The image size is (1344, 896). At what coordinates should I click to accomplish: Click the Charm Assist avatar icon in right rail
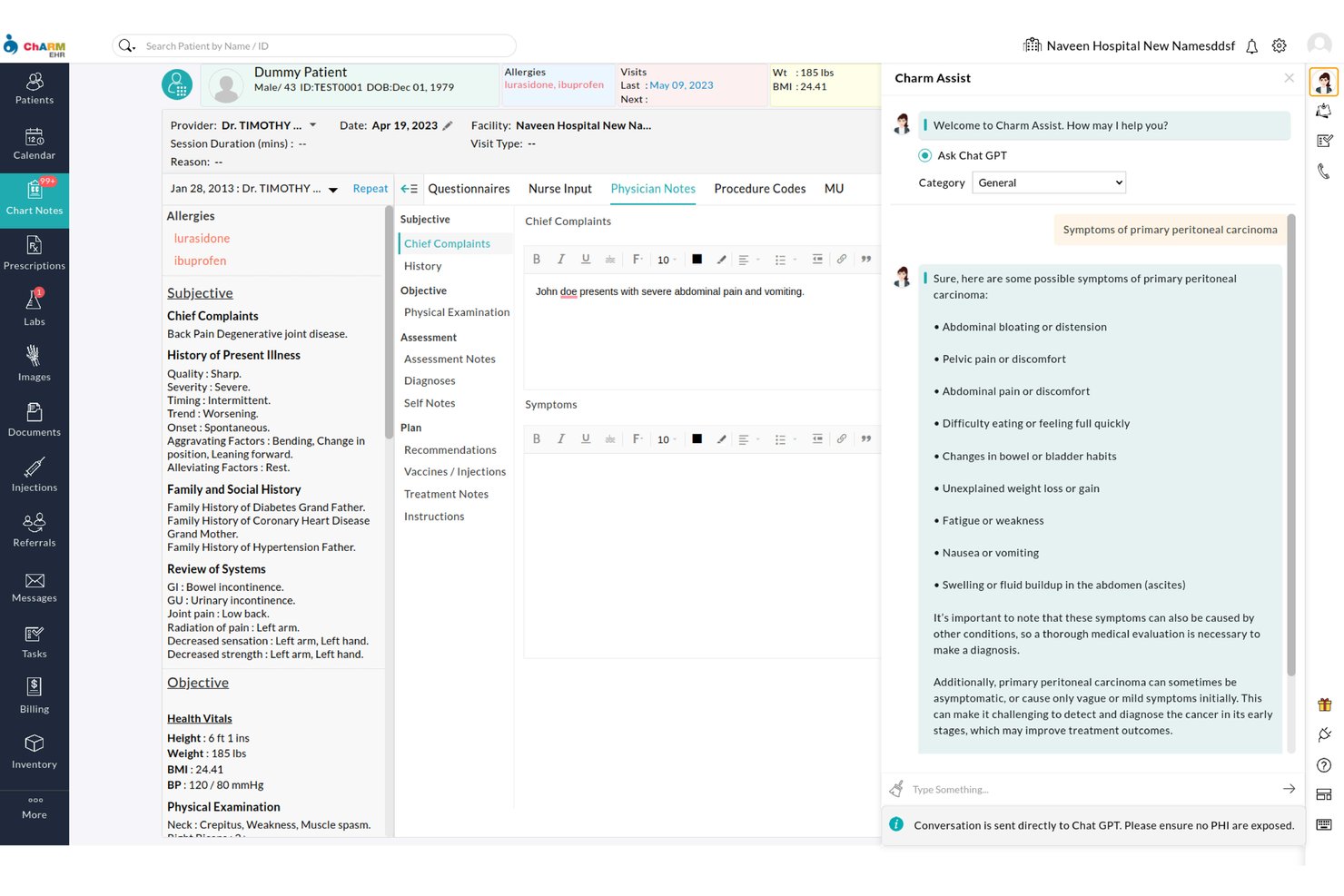1324,82
